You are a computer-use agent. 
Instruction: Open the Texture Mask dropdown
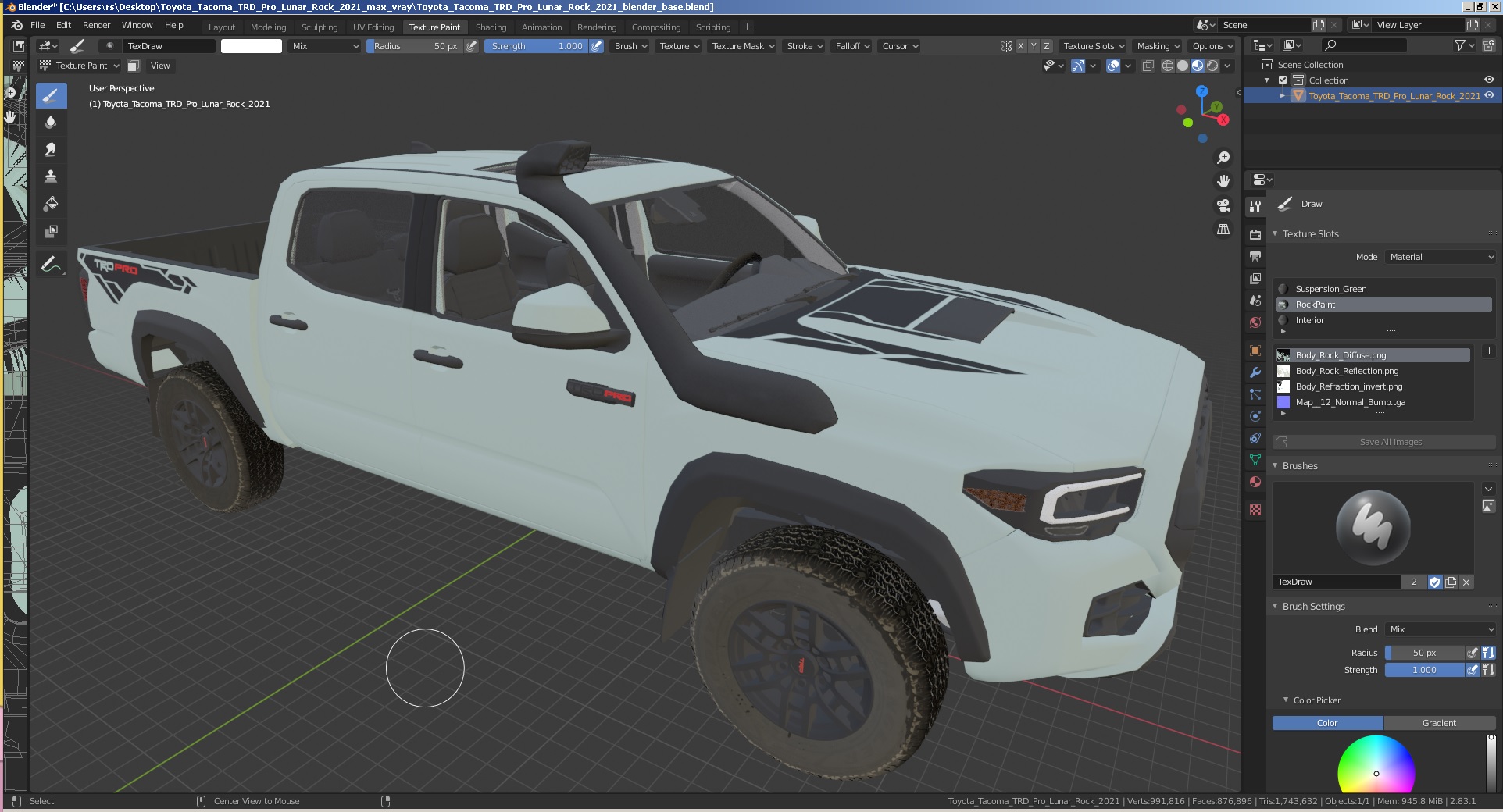point(743,46)
